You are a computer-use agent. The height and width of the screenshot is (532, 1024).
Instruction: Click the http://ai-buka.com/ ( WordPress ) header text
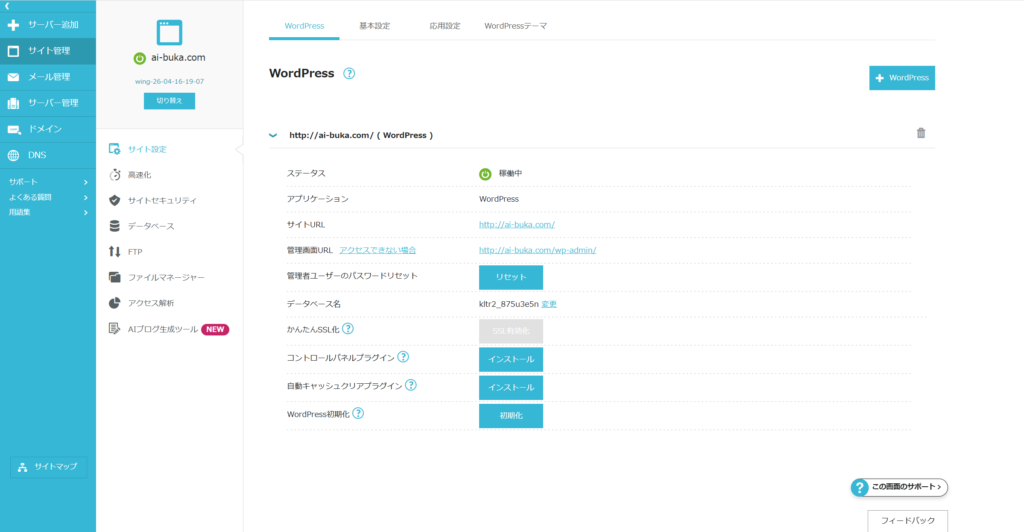click(x=361, y=135)
